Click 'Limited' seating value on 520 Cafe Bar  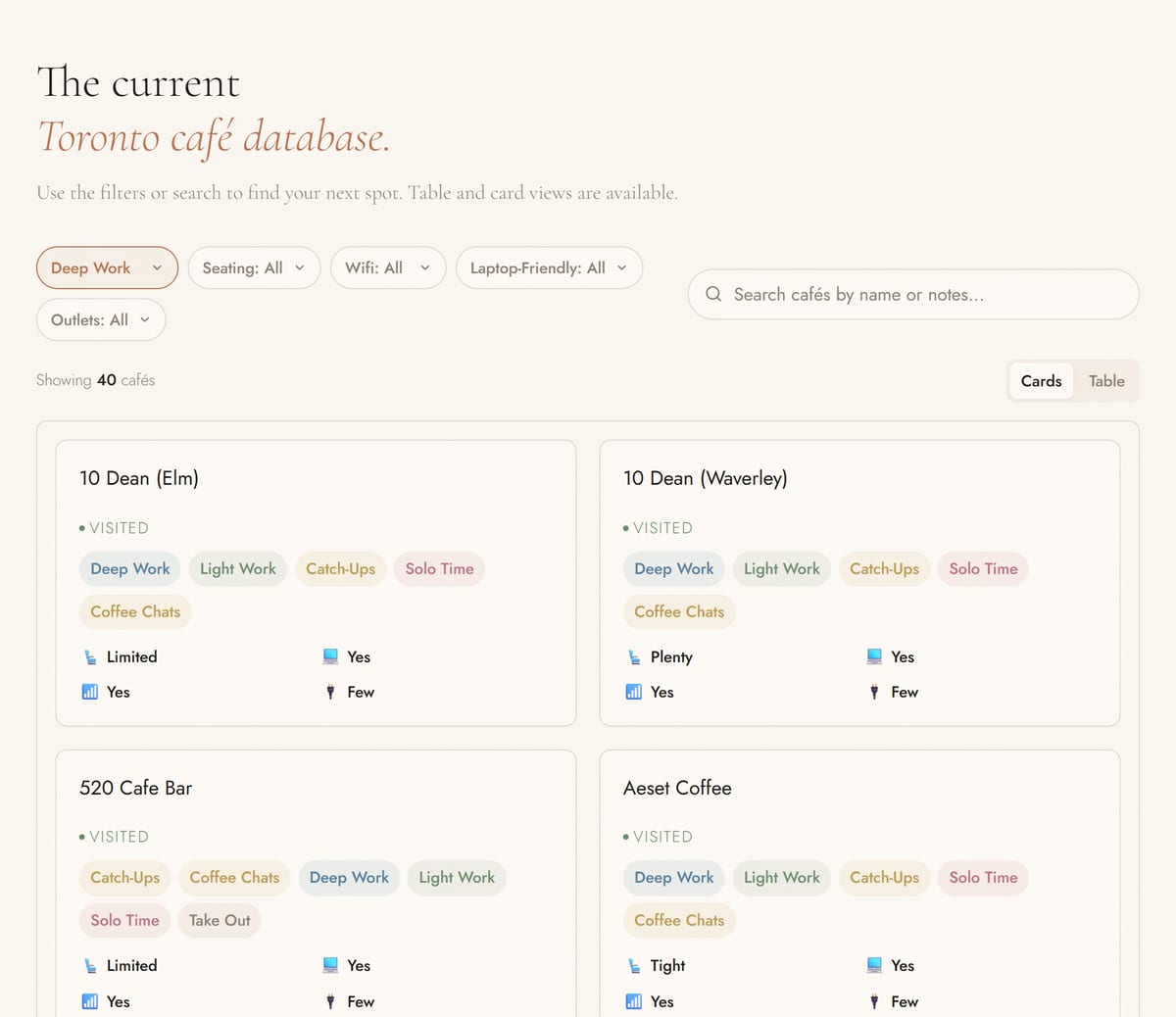coord(131,965)
